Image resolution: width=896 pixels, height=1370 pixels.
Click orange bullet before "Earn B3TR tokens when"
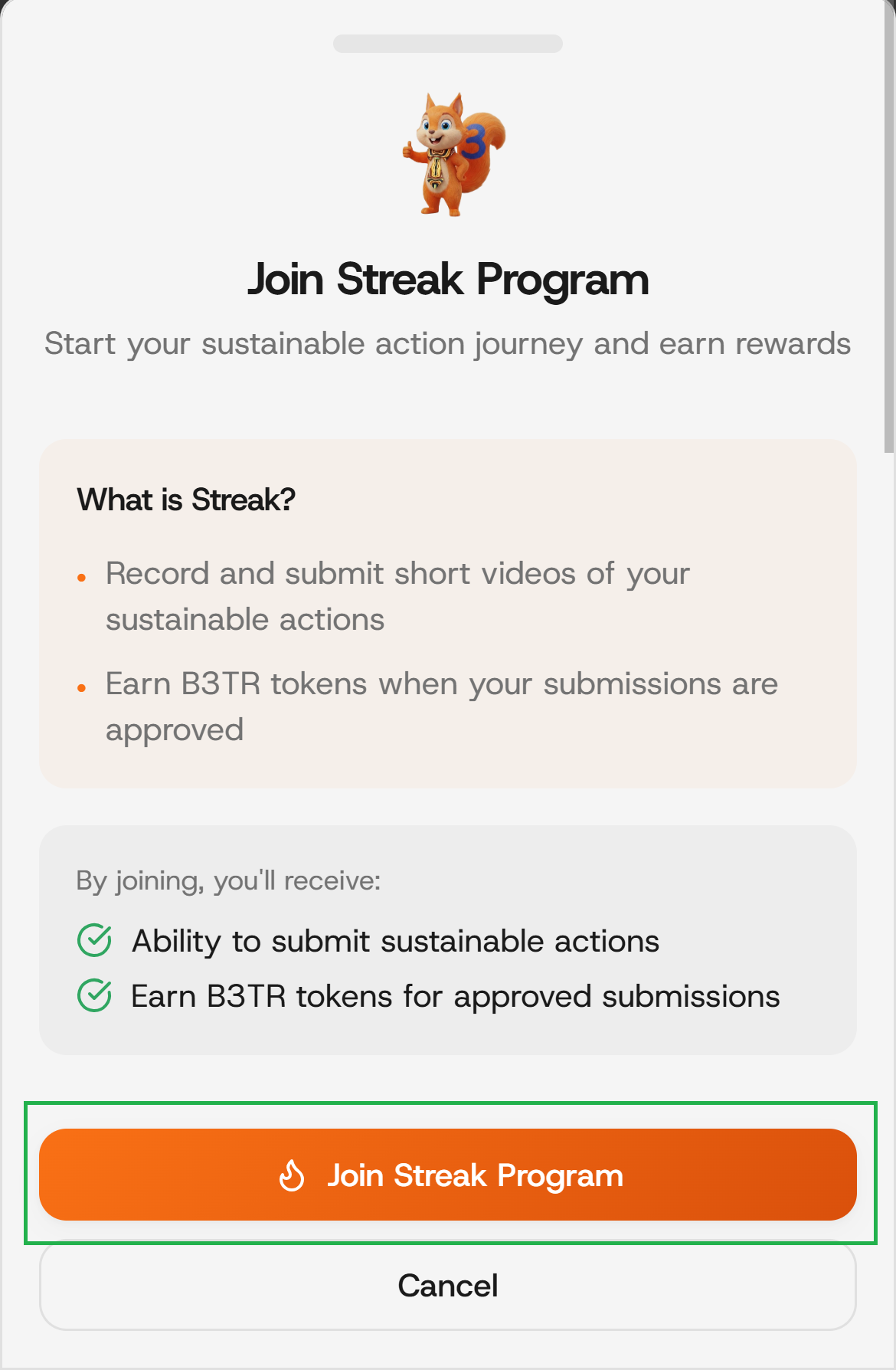pyautogui.click(x=82, y=689)
